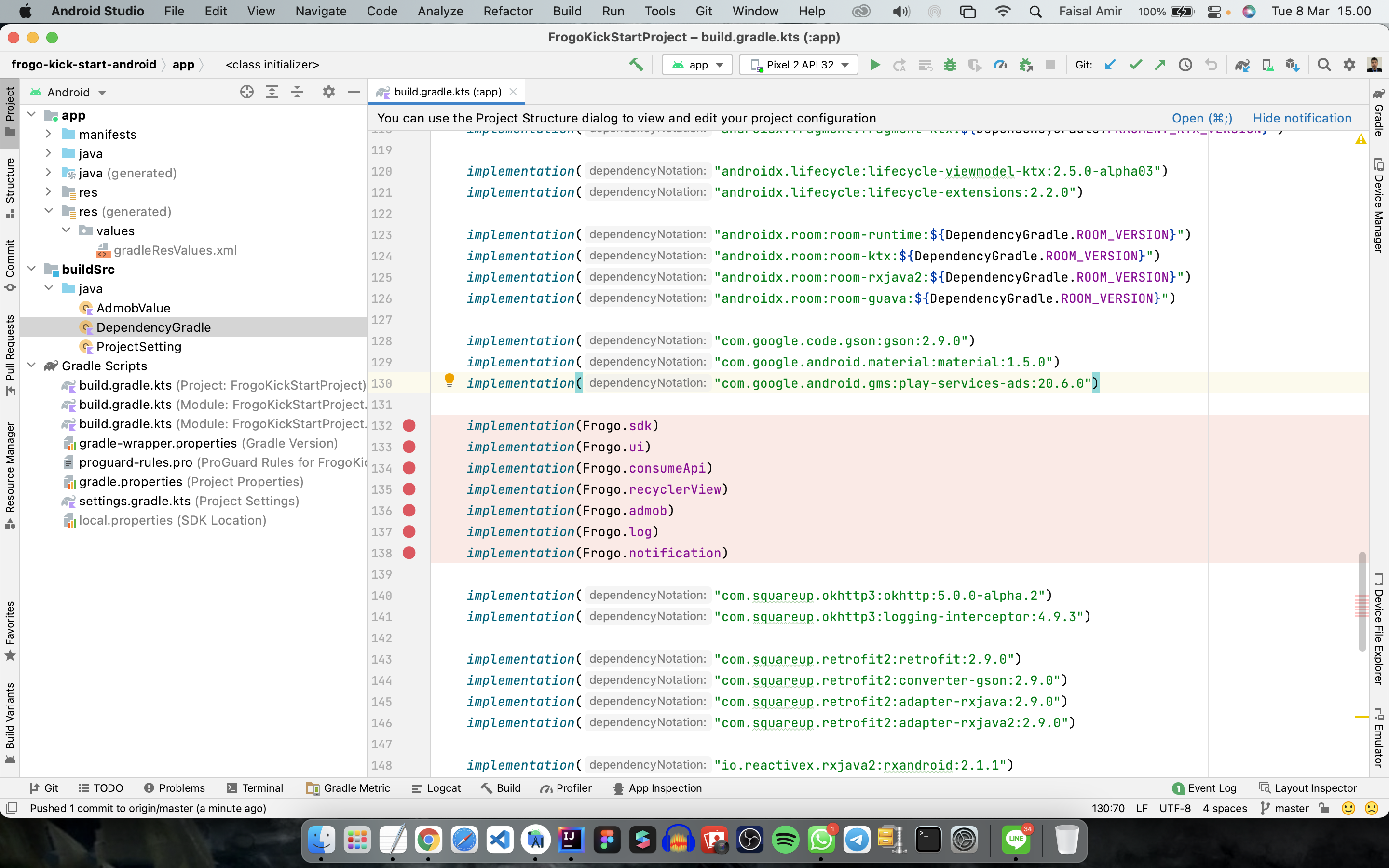This screenshot has width=1389, height=868.
Task: Open the Refactor menu
Action: pos(507,11)
